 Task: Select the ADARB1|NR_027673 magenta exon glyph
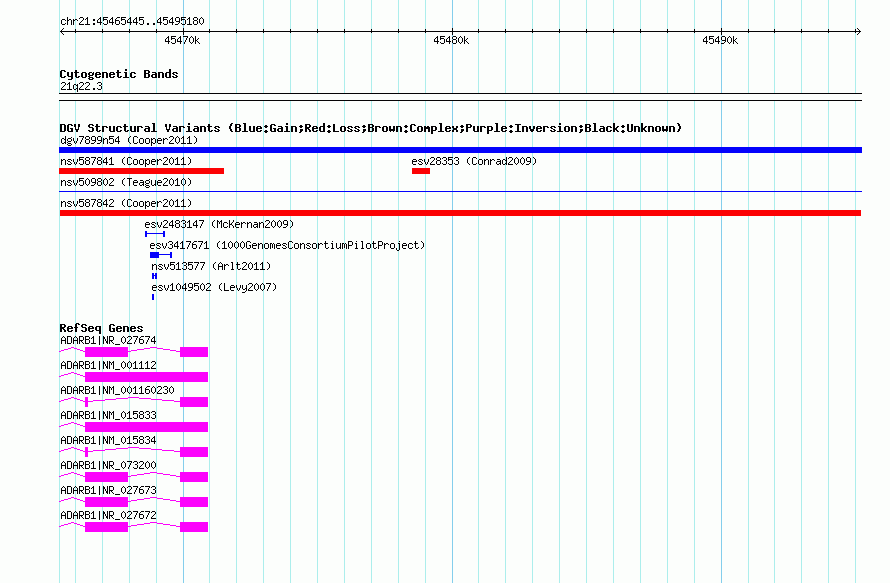pos(133,502)
